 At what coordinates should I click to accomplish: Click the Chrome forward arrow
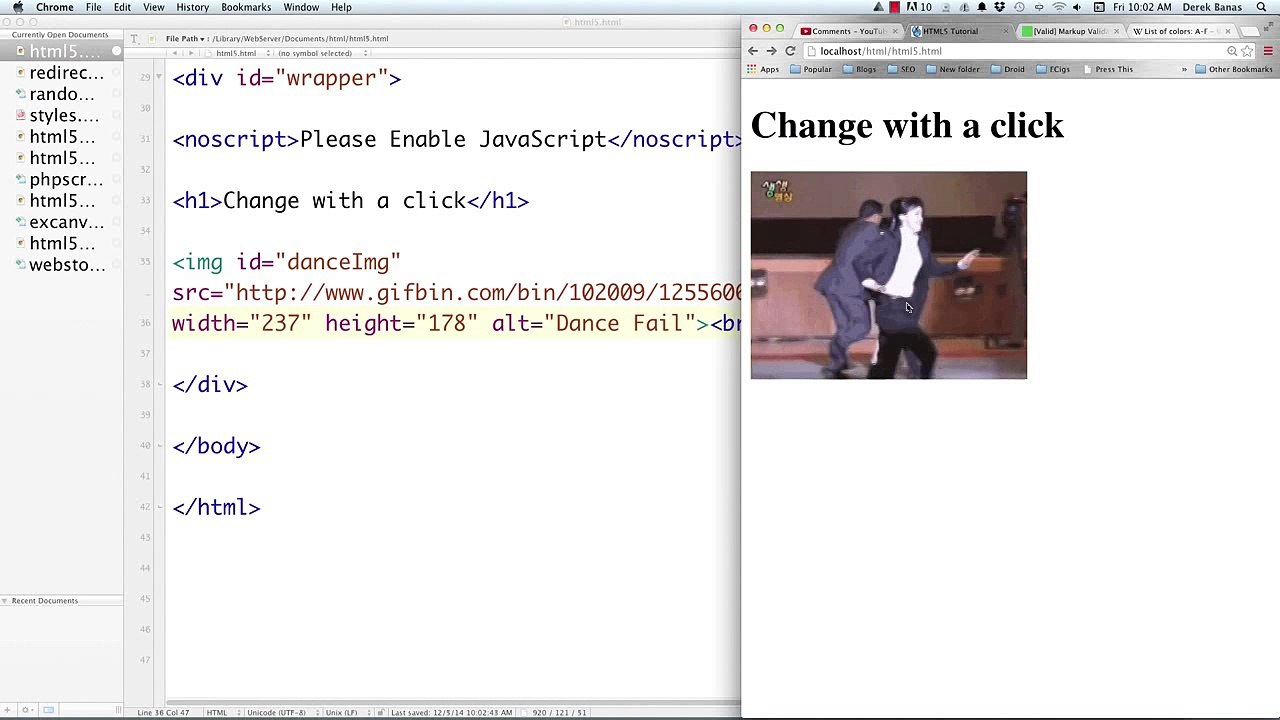771,51
